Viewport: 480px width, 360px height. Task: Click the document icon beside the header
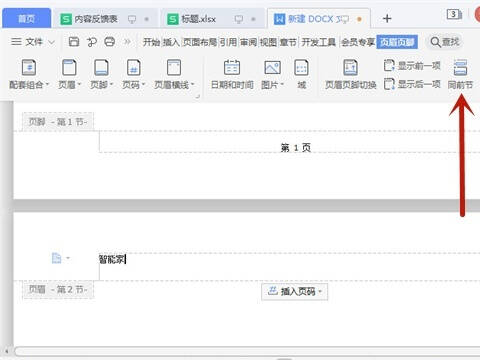[57, 258]
